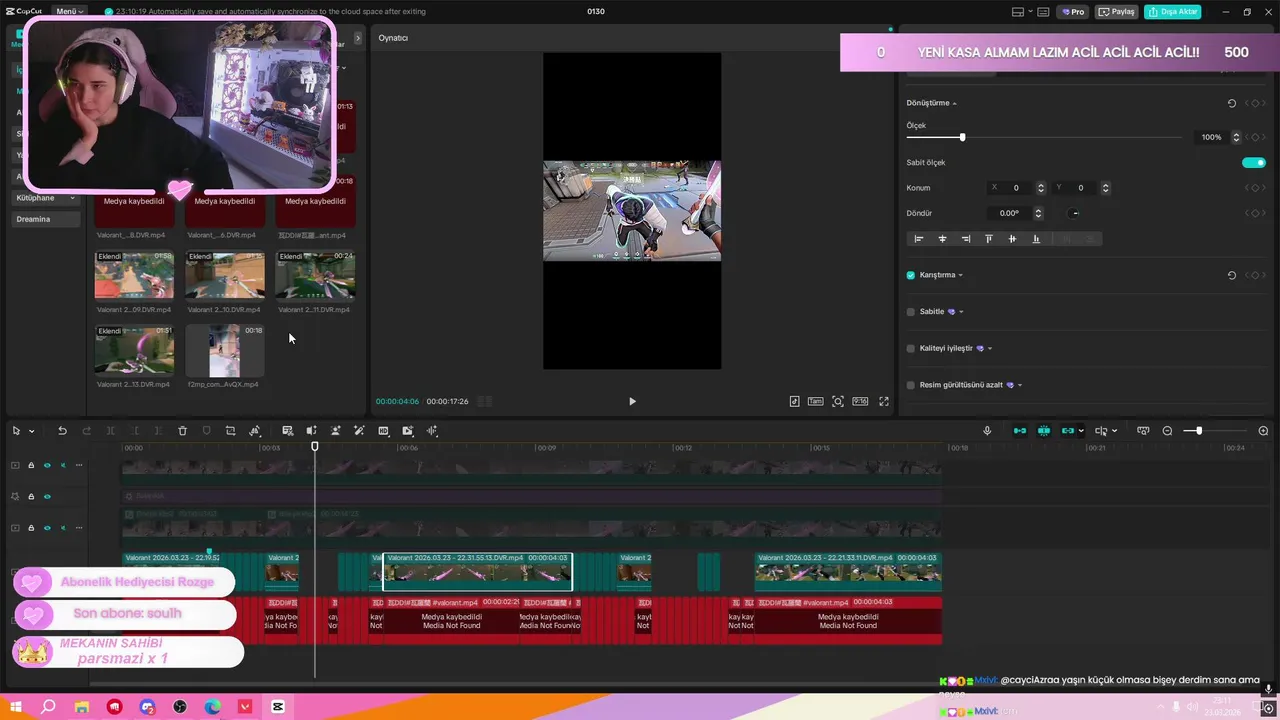This screenshot has width=1280, height=720.
Task: Click the Oynatıcı panel title
Action: click(x=393, y=38)
